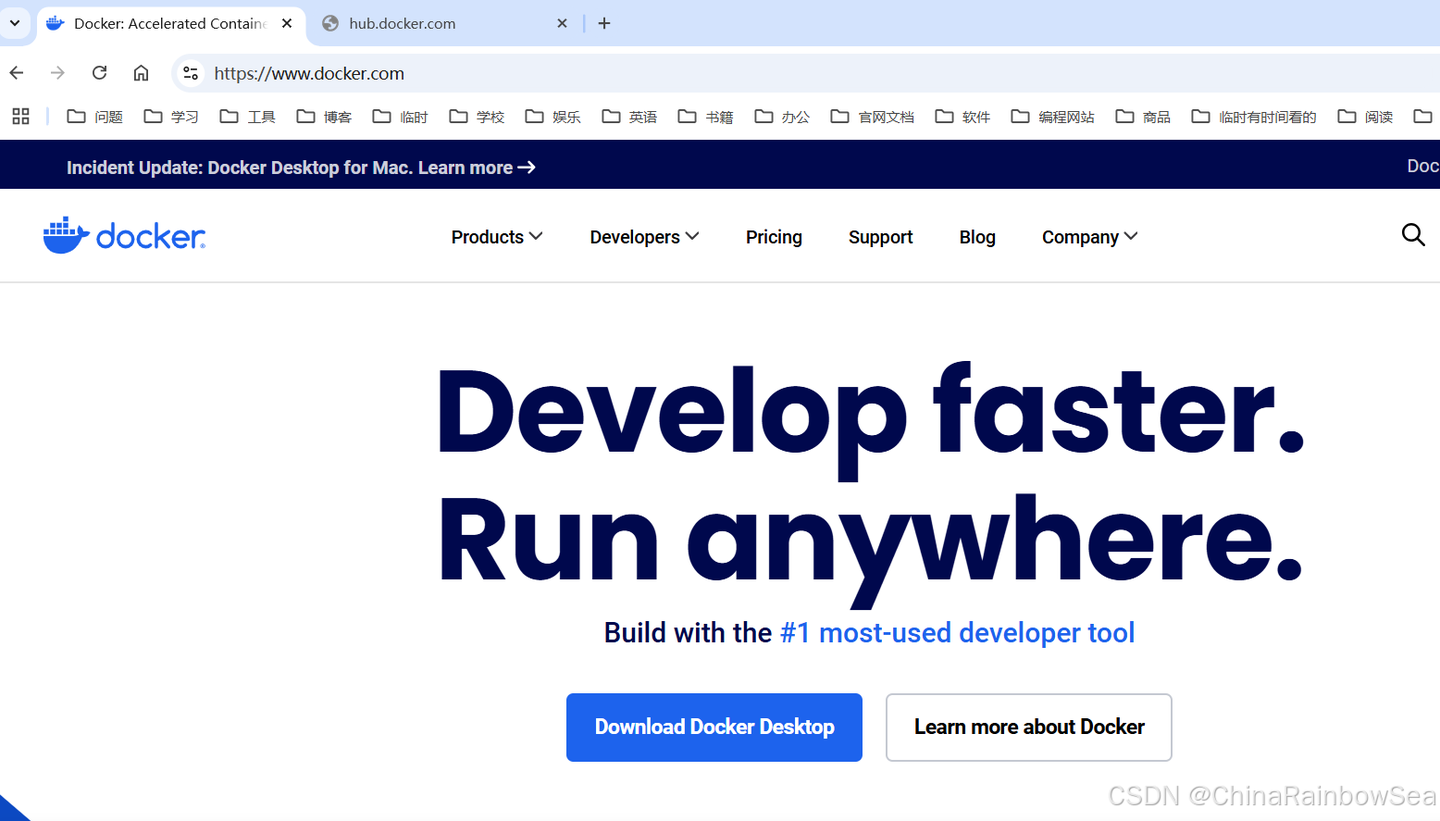1440x821 pixels.
Task: Select the Blog menu item
Action: [x=977, y=237]
